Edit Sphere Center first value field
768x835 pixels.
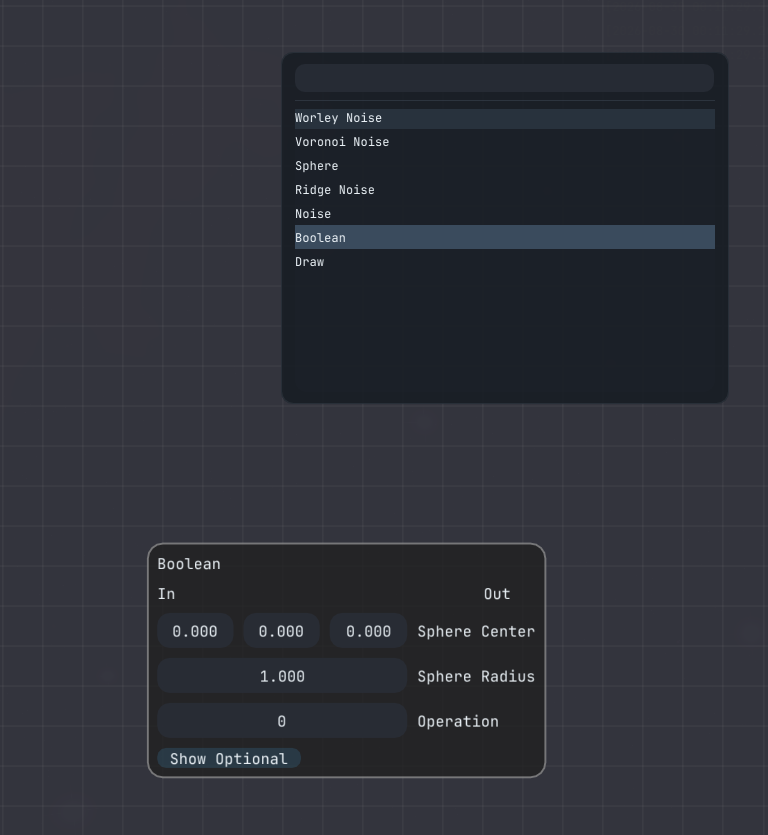195,631
